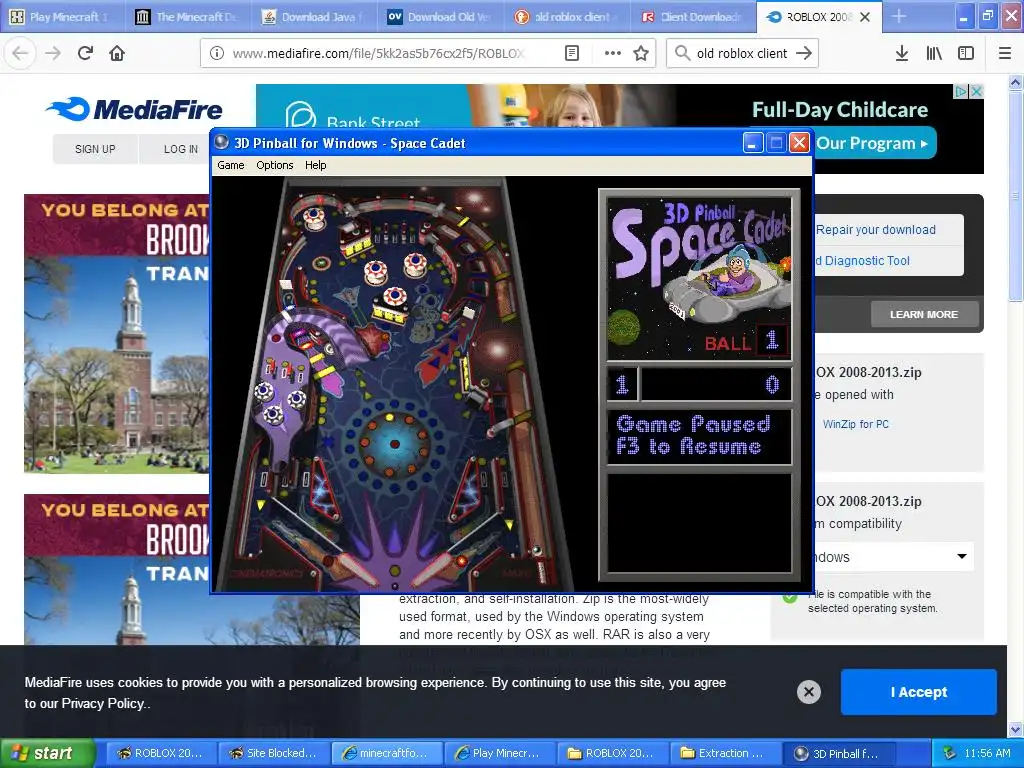
Task: Switch to the old roblox client tab
Action: point(566,17)
